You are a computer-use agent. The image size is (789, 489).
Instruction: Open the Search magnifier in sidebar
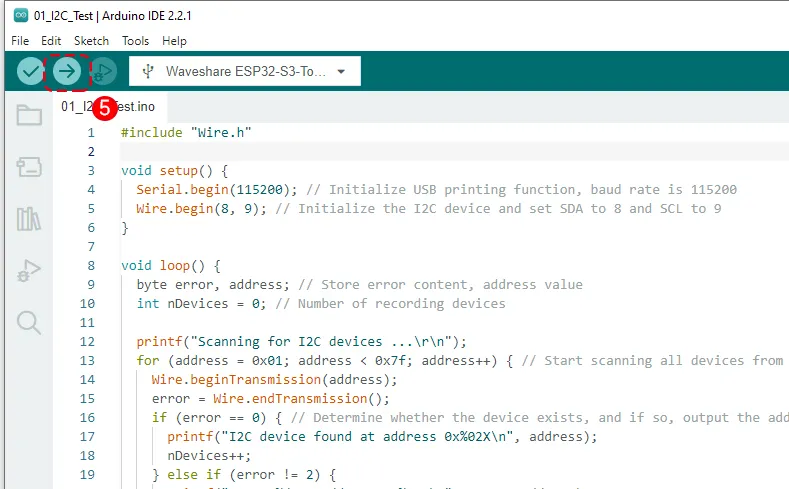pos(29,322)
